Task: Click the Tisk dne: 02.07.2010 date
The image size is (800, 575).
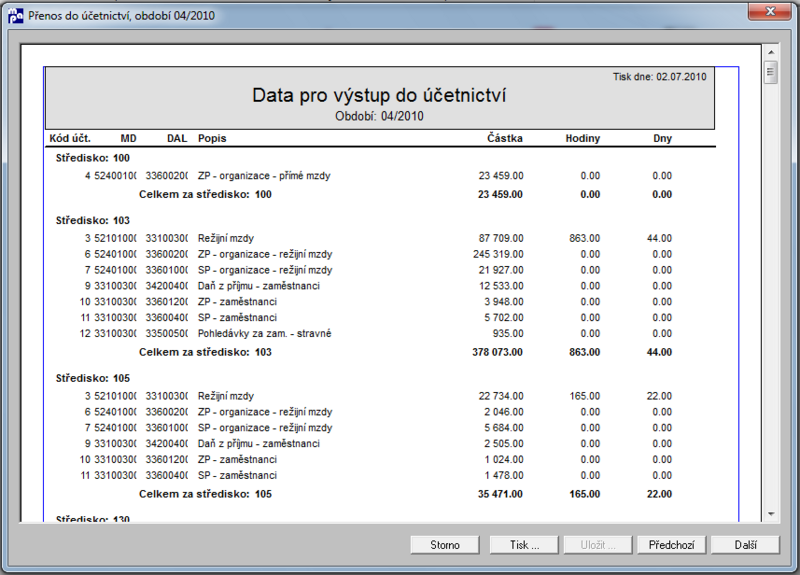Action: [x=660, y=77]
